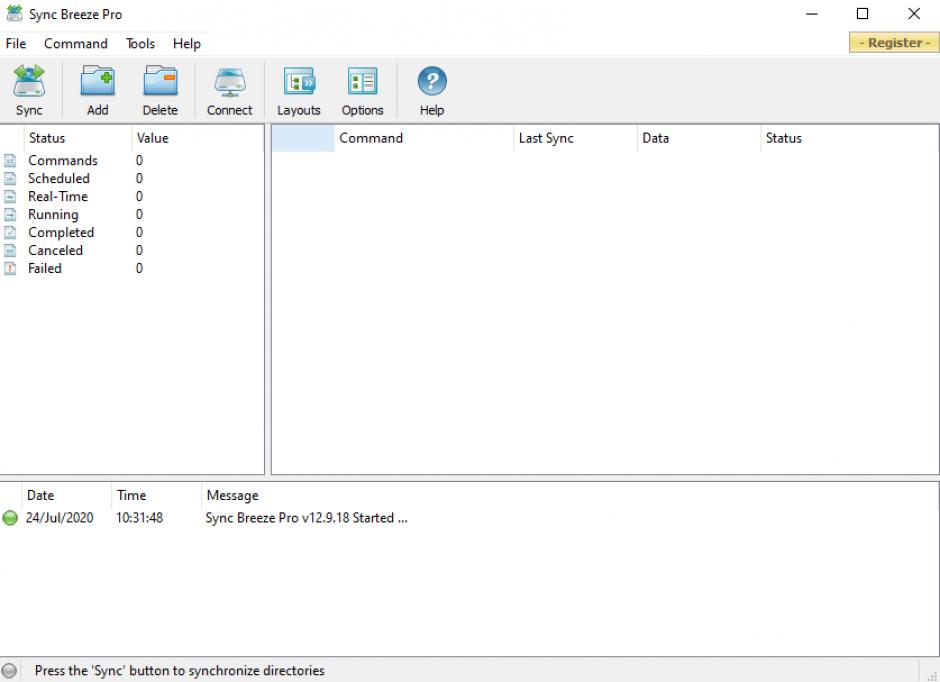
Task: Select the Running status text
Action: click(x=53, y=215)
